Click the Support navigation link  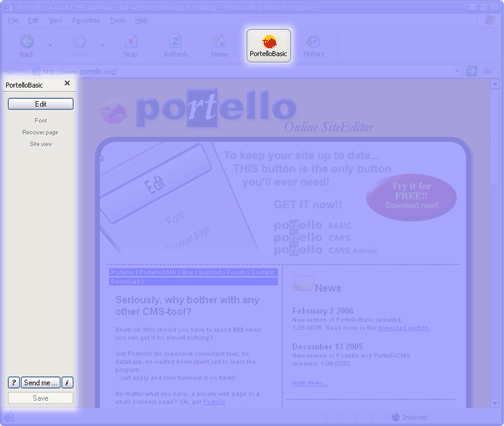pos(210,272)
